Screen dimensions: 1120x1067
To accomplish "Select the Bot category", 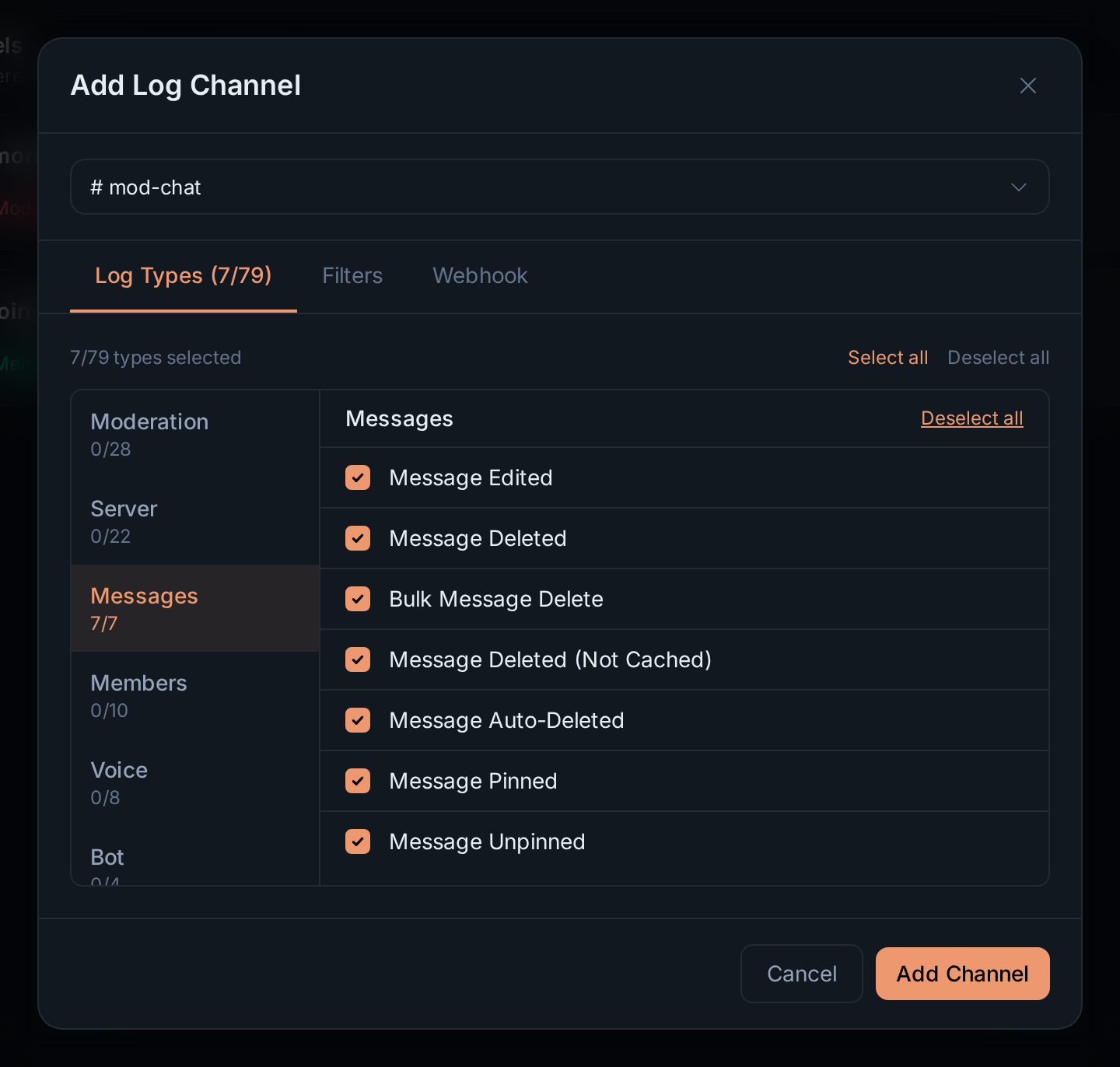I will pyautogui.click(x=195, y=856).
